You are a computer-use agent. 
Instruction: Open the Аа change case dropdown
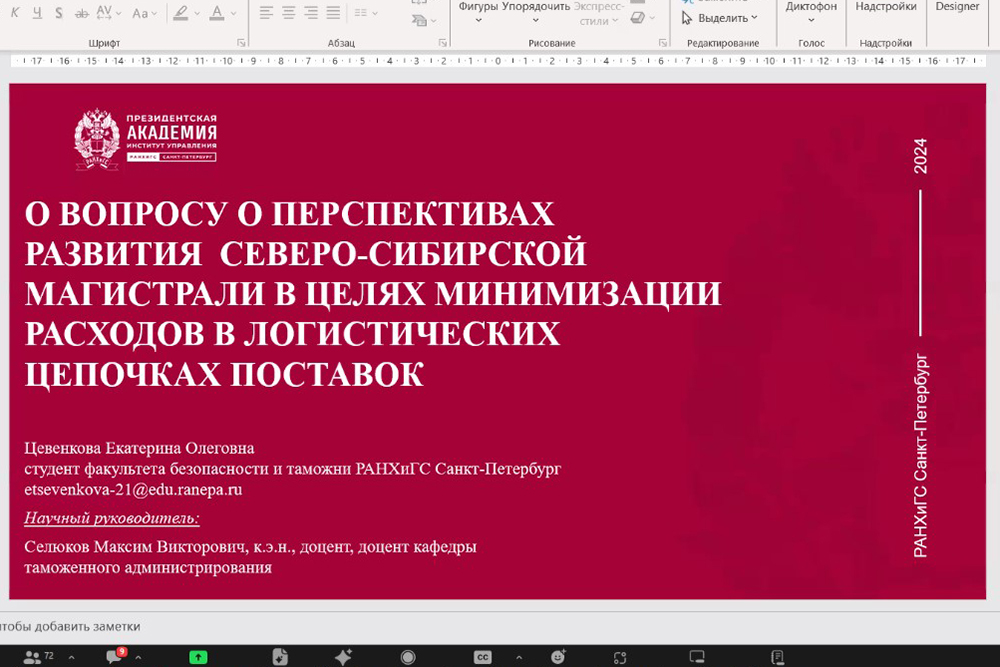[145, 14]
